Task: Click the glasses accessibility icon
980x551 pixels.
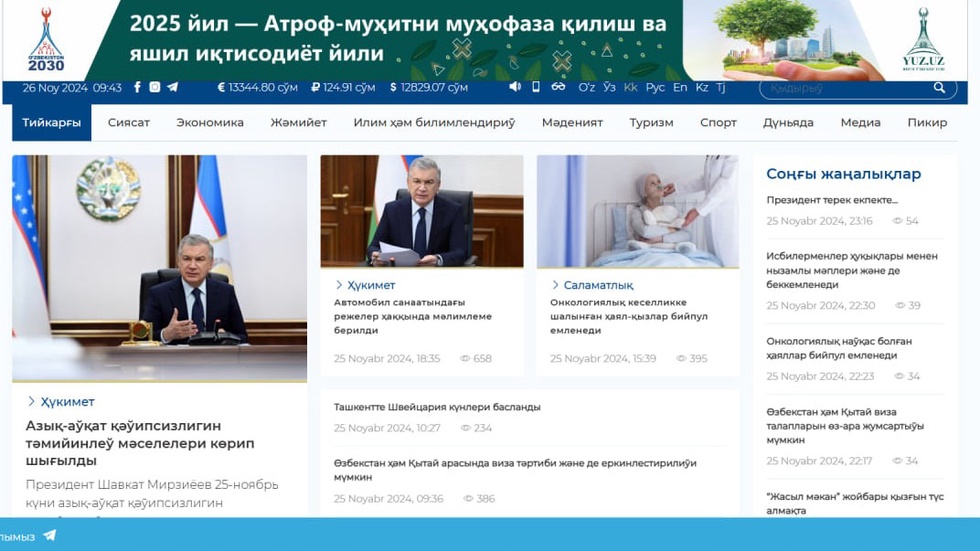Action: pos(558,87)
